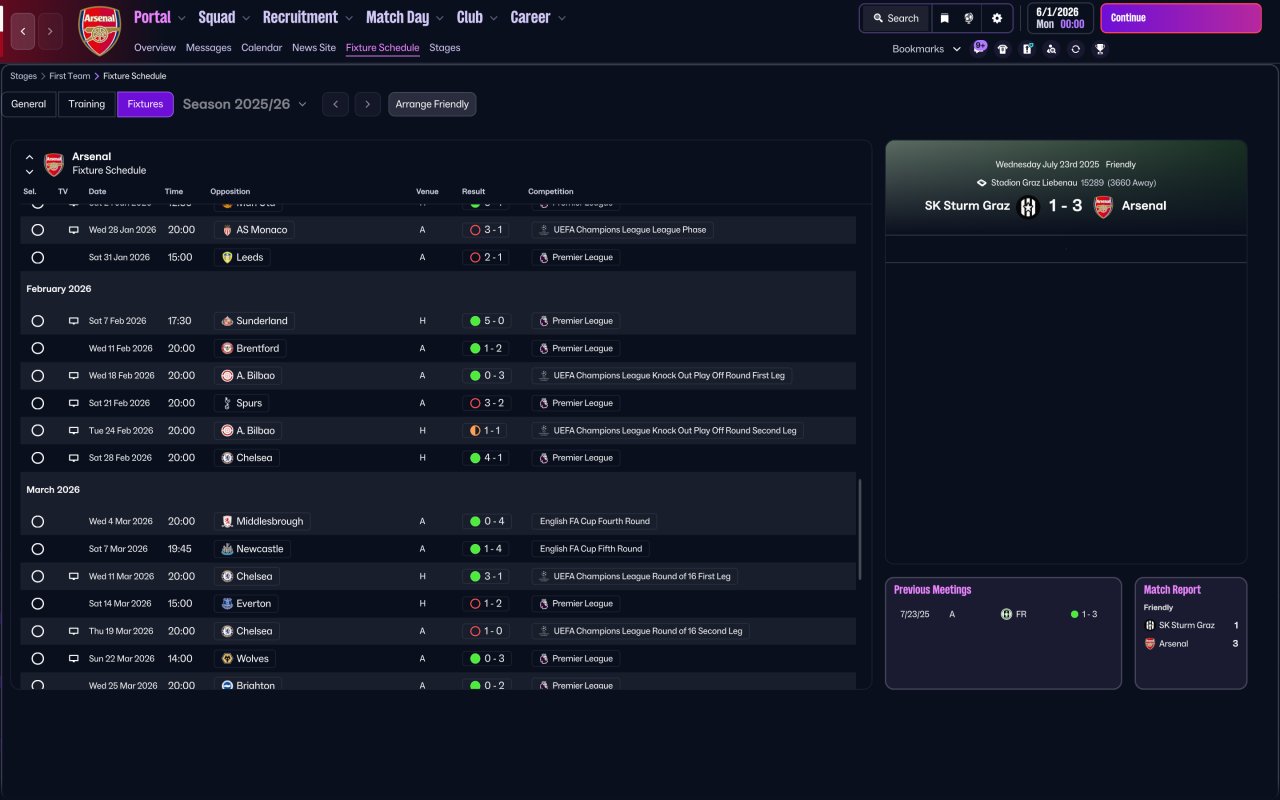Select the Newcastle fixture radio button
The height and width of the screenshot is (800, 1280).
pyautogui.click(x=38, y=549)
